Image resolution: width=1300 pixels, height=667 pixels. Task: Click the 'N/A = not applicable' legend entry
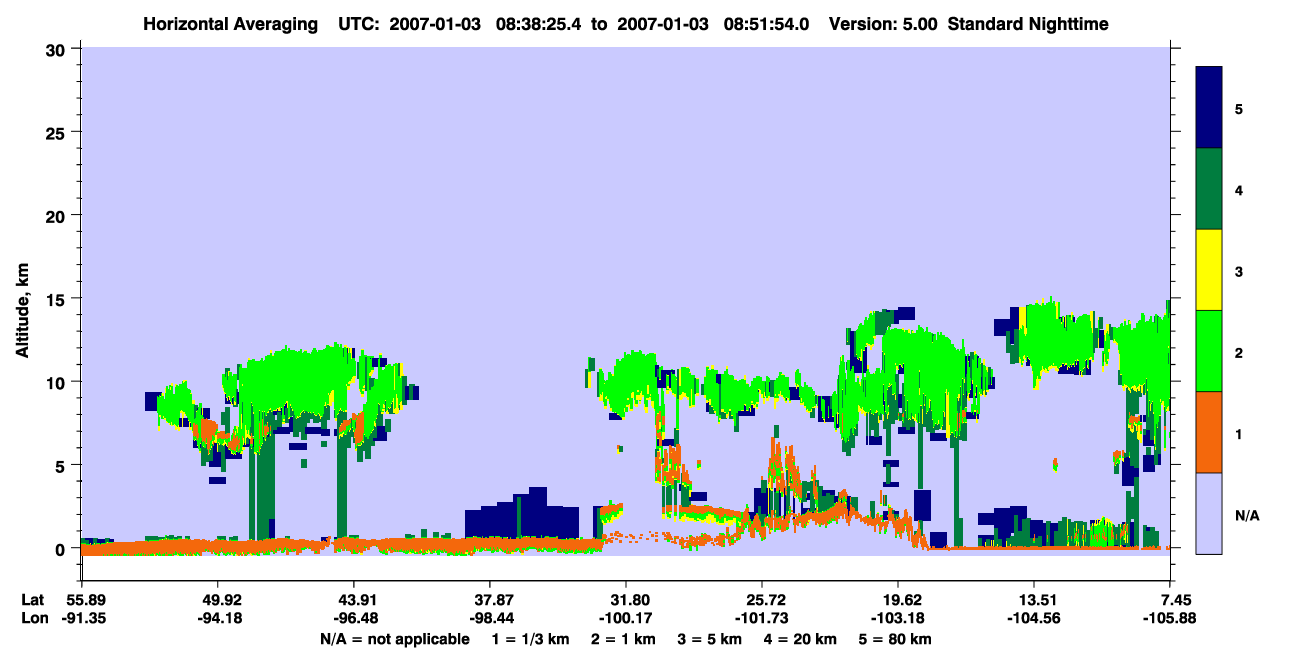coord(395,639)
